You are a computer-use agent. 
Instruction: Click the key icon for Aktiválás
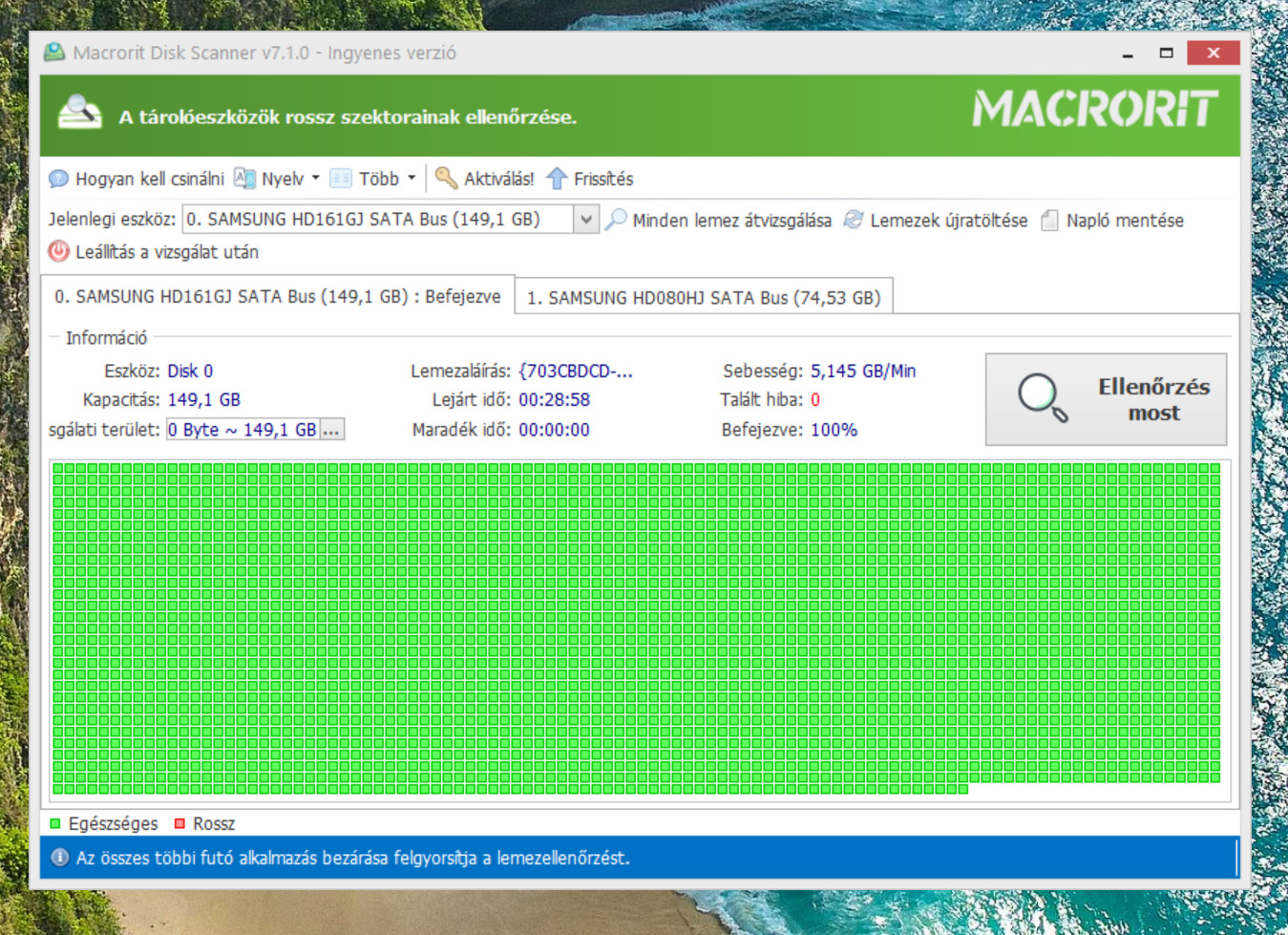tap(446, 178)
